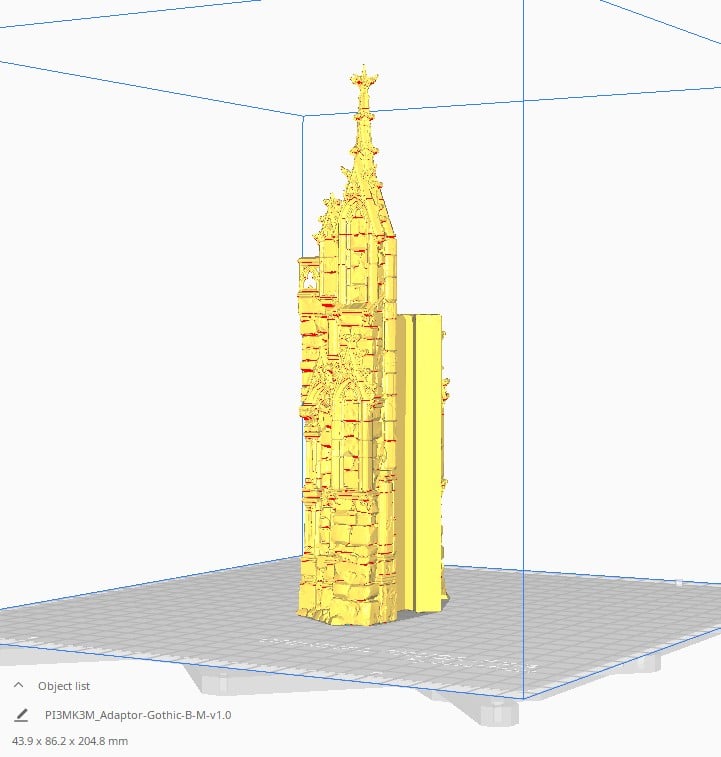Collapse the Object list panel chevron
This screenshot has height=757, width=721.
pyautogui.click(x=18, y=685)
